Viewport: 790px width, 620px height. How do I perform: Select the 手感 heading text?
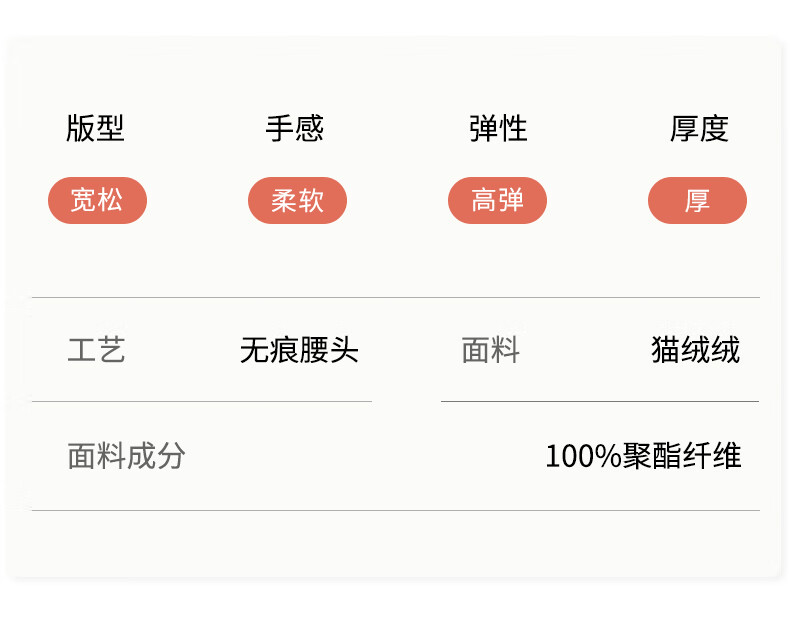click(295, 129)
